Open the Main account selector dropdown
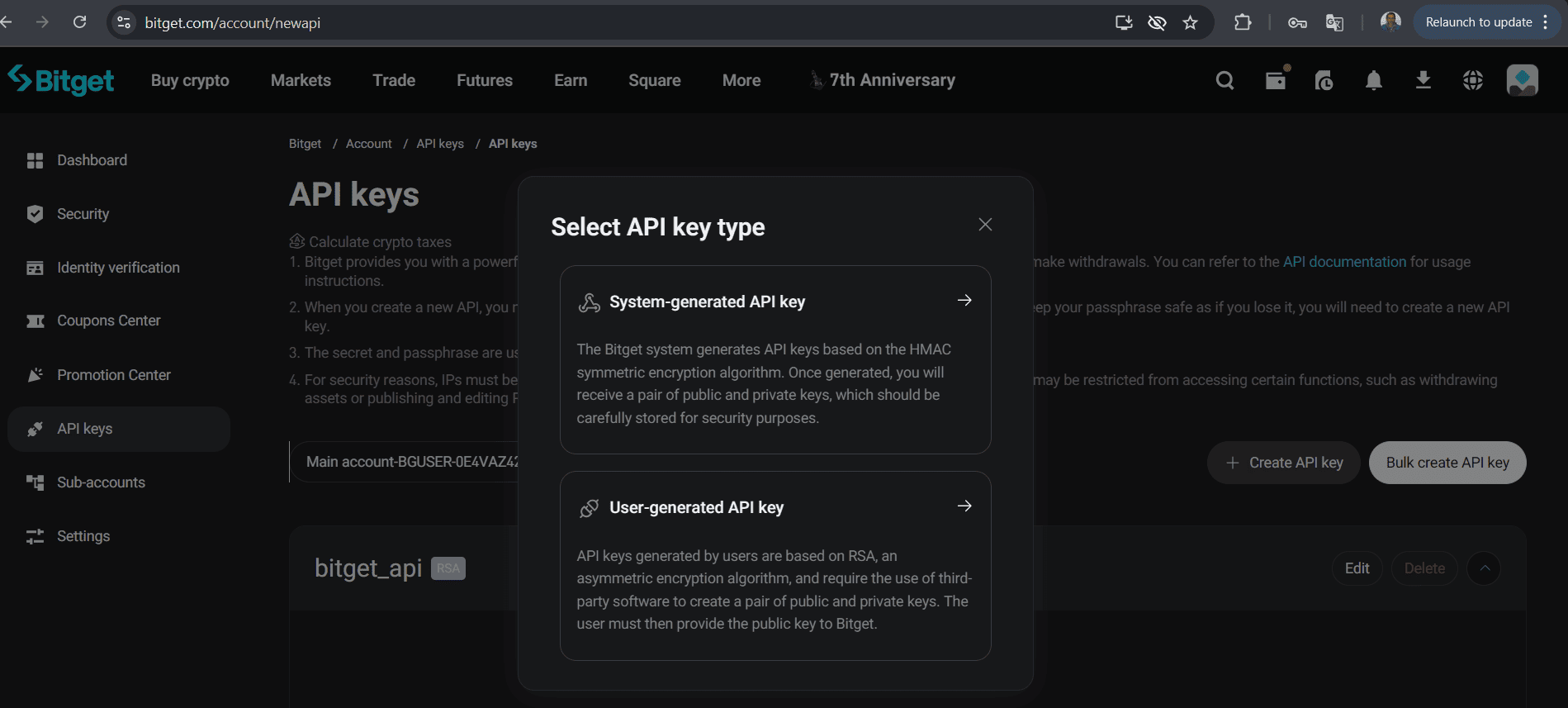The height and width of the screenshot is (708, 1568). click(x=404, y=462)
